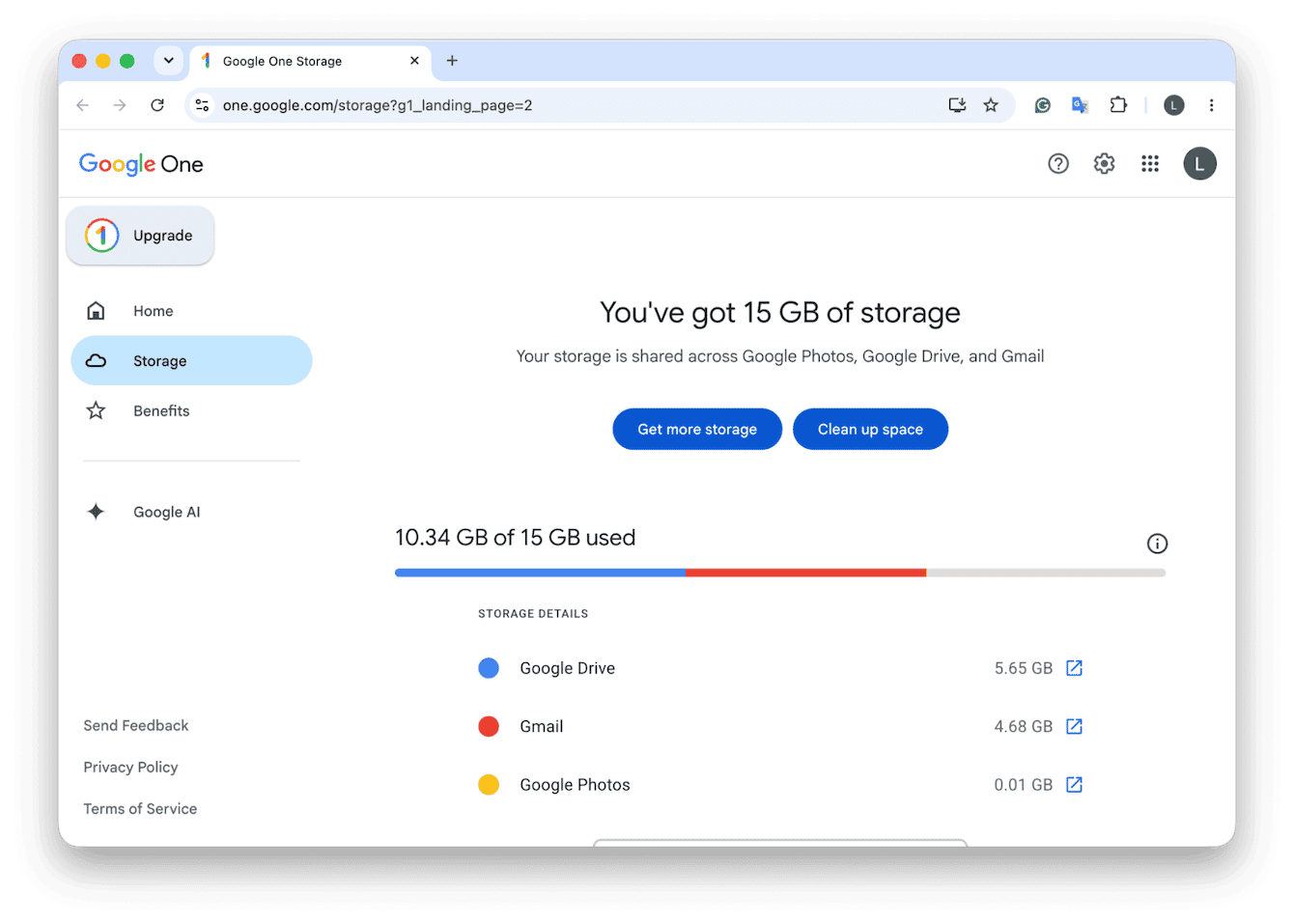The width and height of the screenshot is (1294, 924).
Task: Open the Google account avatar in page header
Action: [x=1199, y=164]
